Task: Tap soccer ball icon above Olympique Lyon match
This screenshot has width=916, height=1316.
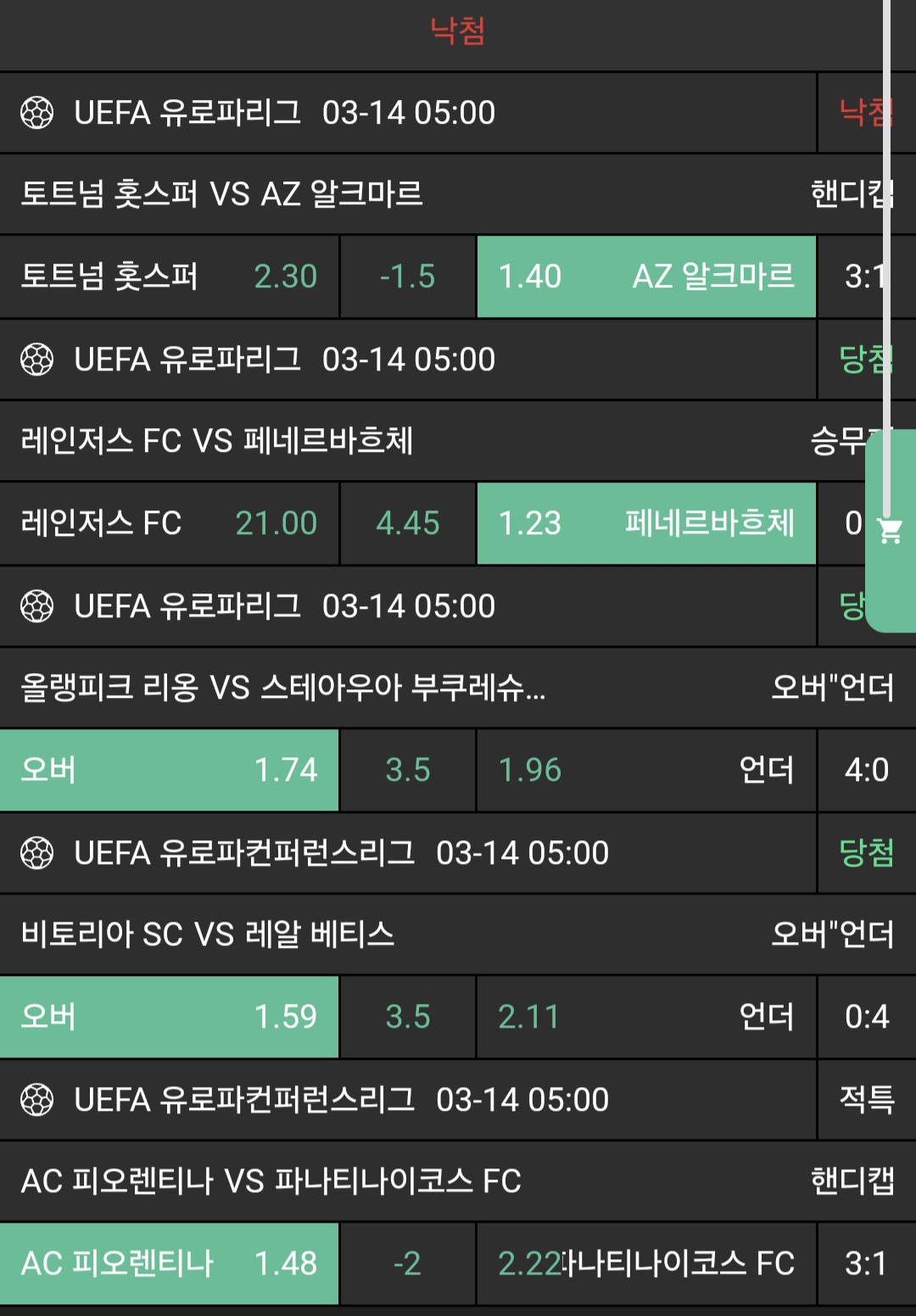Action: pos(36,606)
